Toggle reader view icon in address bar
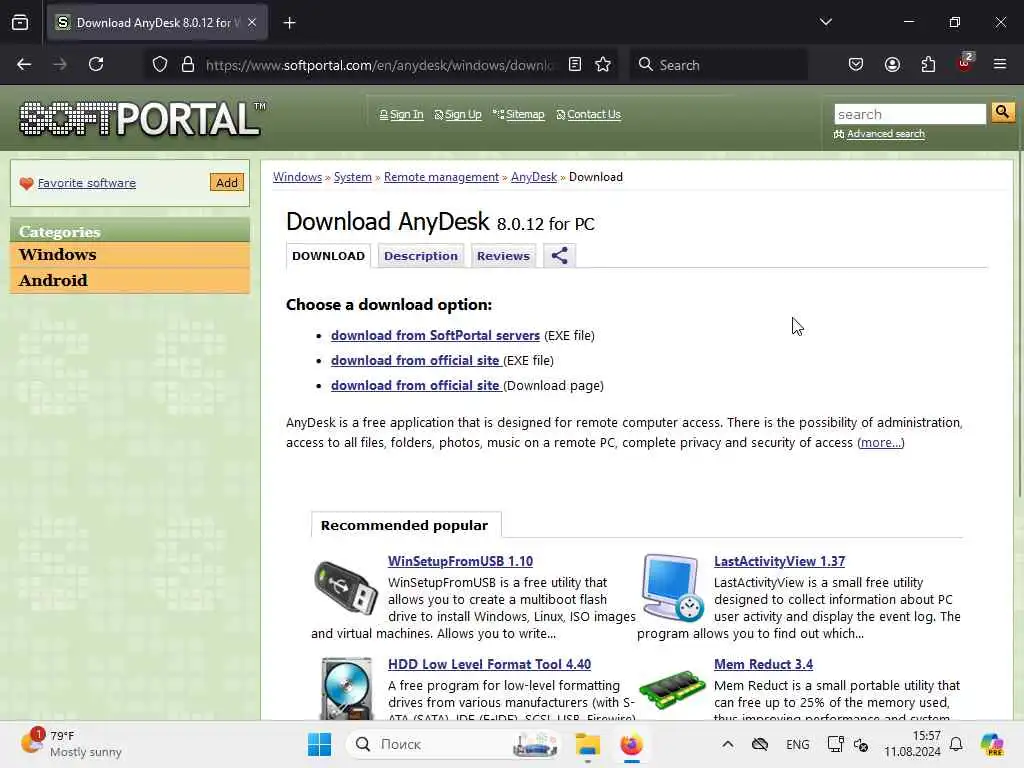This screenshot has width=1024, height=768. point(575,64)
